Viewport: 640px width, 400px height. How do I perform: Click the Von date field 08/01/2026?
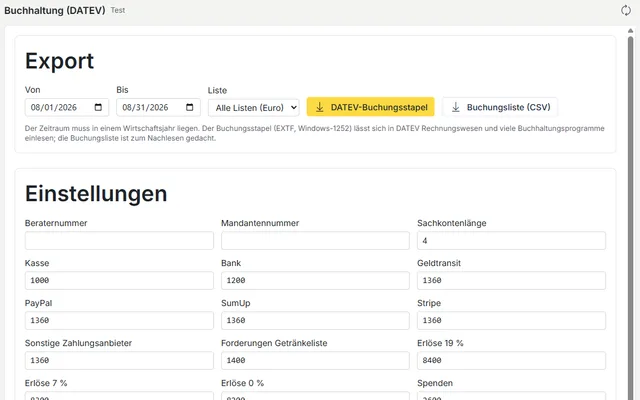[67, 107]
